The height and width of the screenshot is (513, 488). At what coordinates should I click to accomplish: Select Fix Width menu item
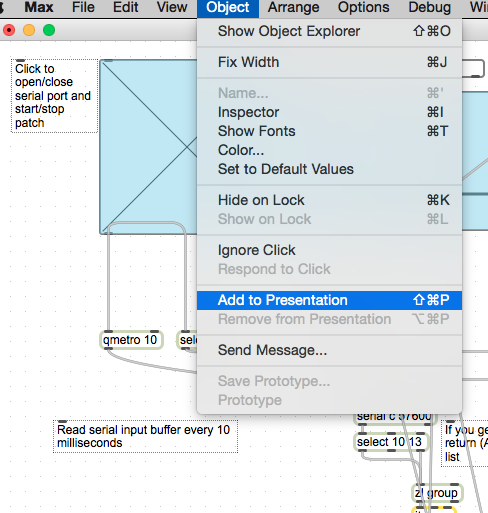[329, 62]
